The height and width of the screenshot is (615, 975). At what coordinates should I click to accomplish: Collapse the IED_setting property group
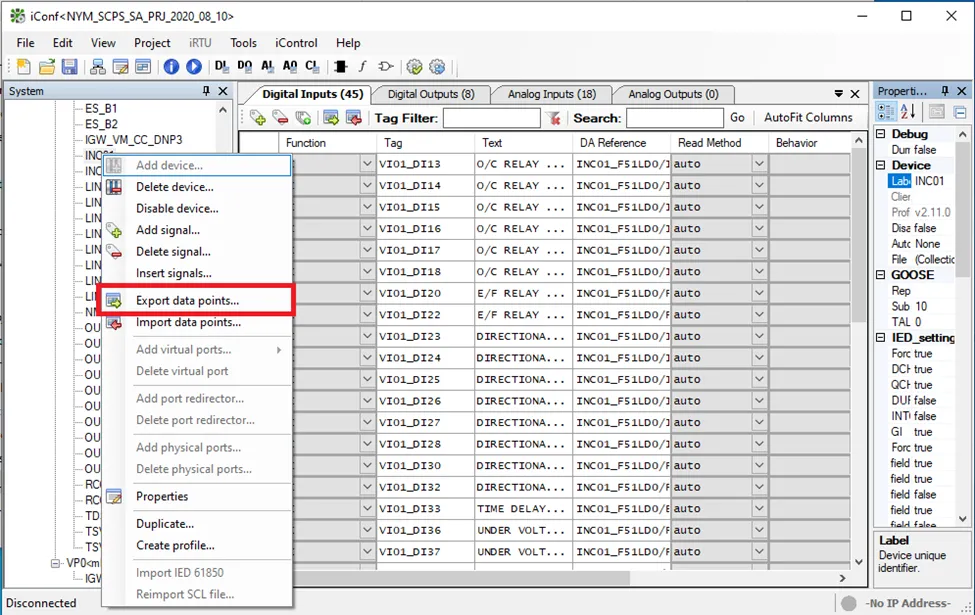880,338
